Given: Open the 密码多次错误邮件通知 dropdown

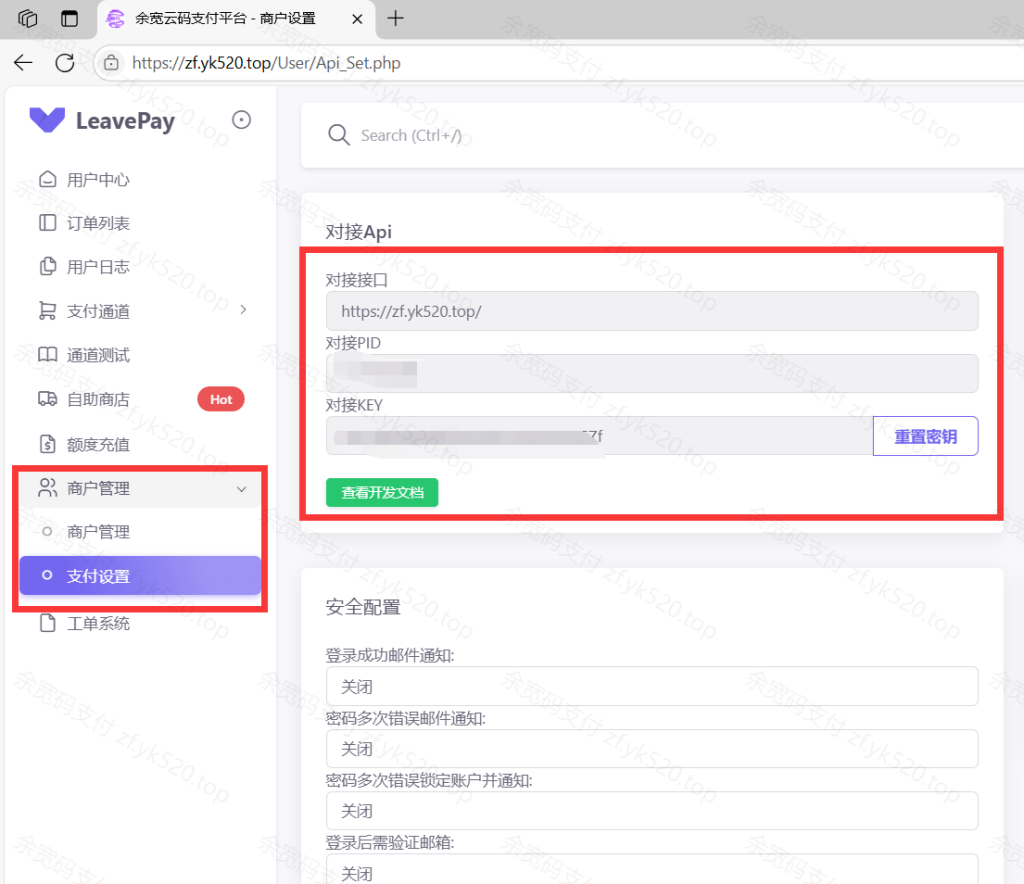Looking at the screenshot, I should tap(651, 748).
